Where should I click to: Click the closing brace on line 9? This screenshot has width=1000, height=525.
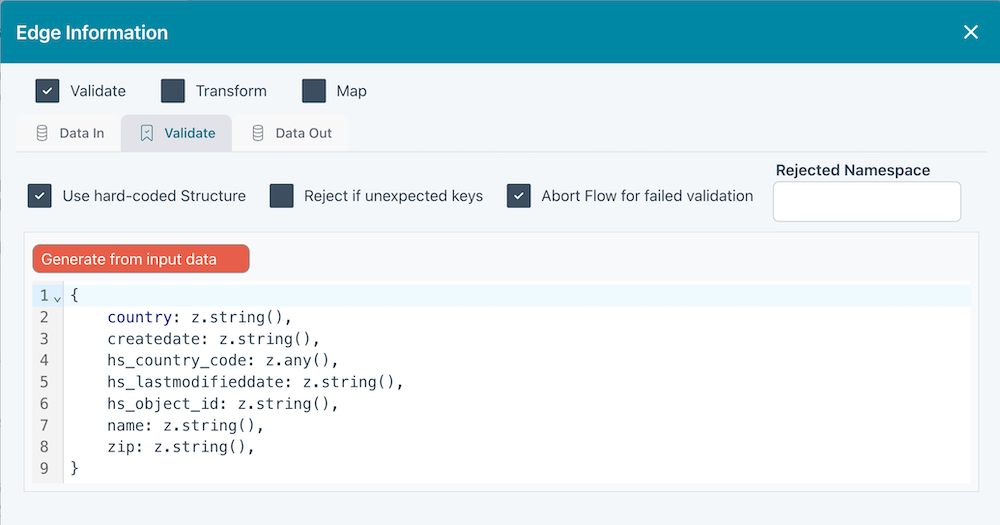(74, 468)
